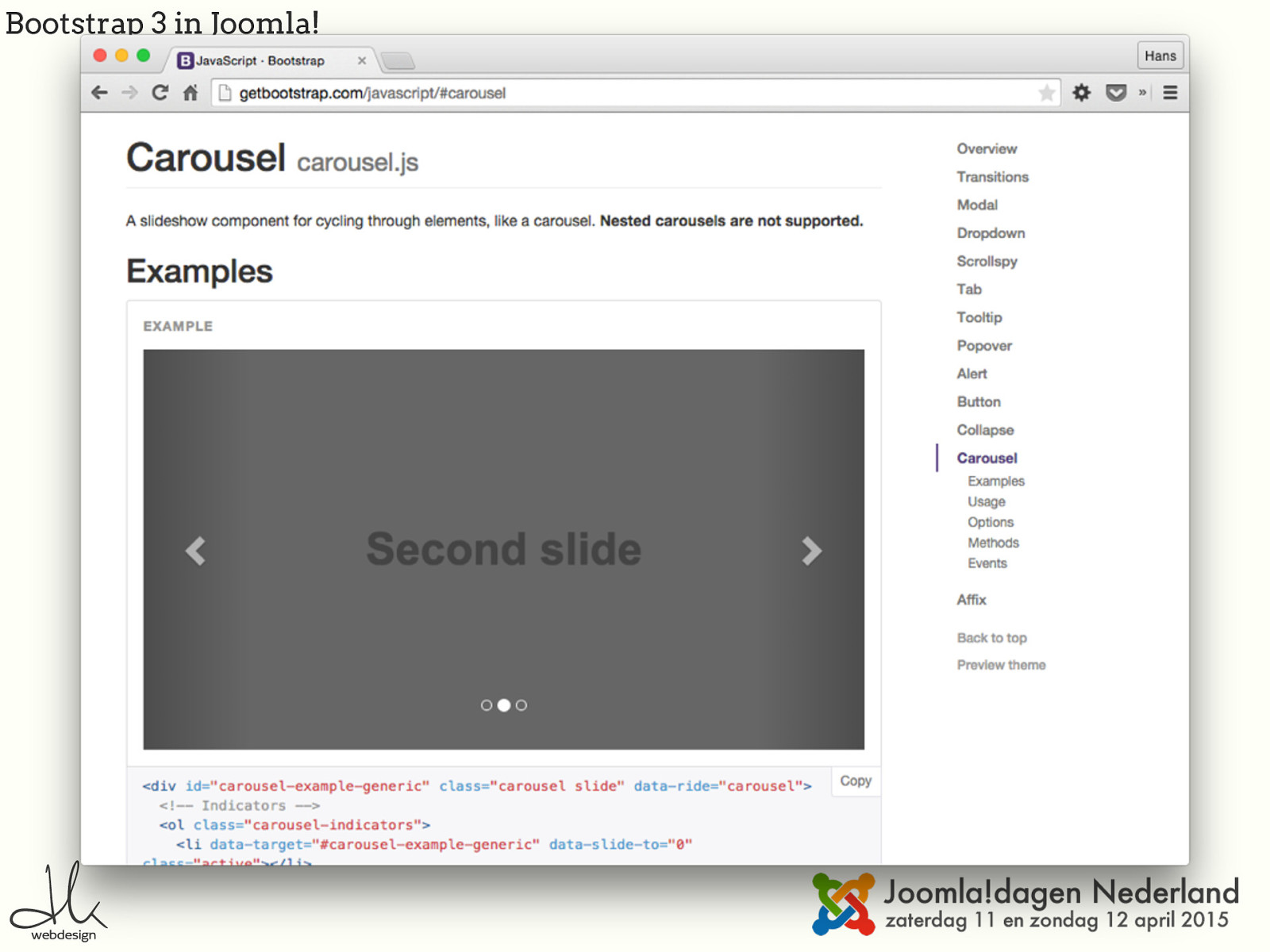Screen dimensions: 1270x952
Task: Click the Pocket extension icon
Action: coord(1116,93)
